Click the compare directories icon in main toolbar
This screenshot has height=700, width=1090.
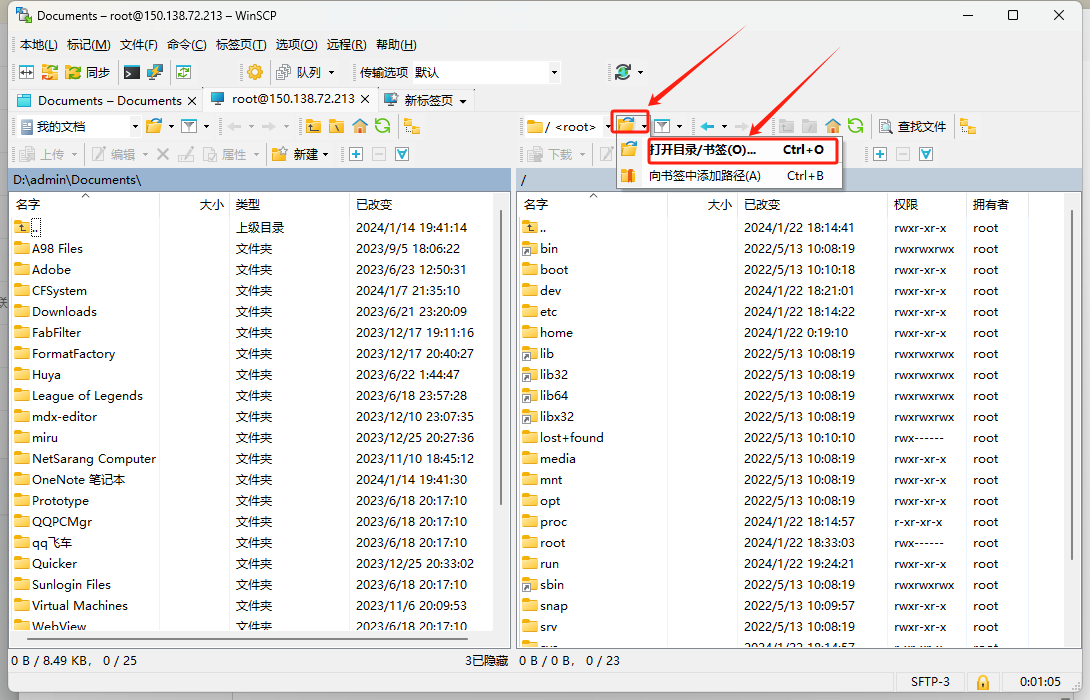tap(26, 72)
